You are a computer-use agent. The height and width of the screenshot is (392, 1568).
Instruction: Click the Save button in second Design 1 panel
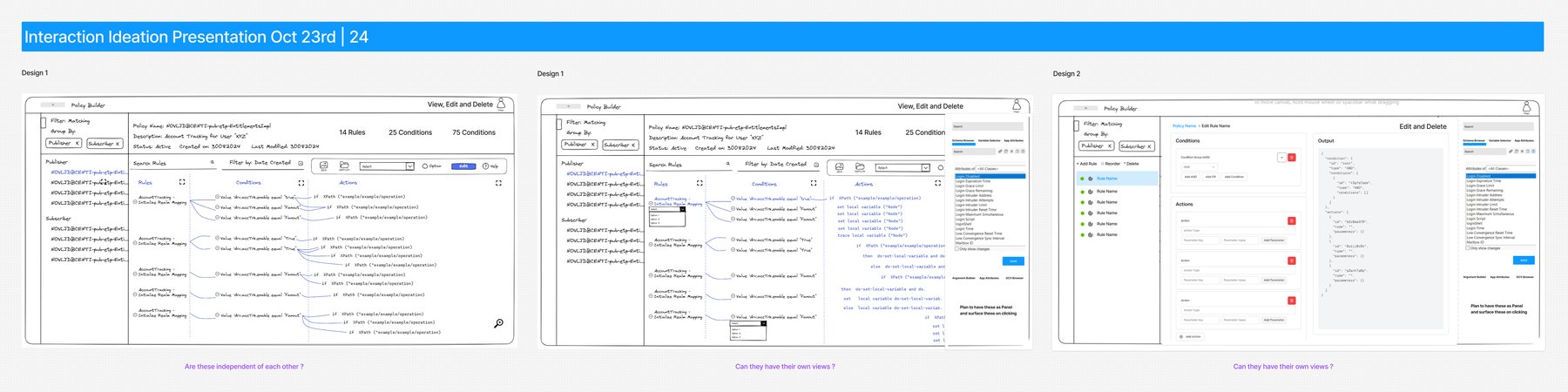1013,260
